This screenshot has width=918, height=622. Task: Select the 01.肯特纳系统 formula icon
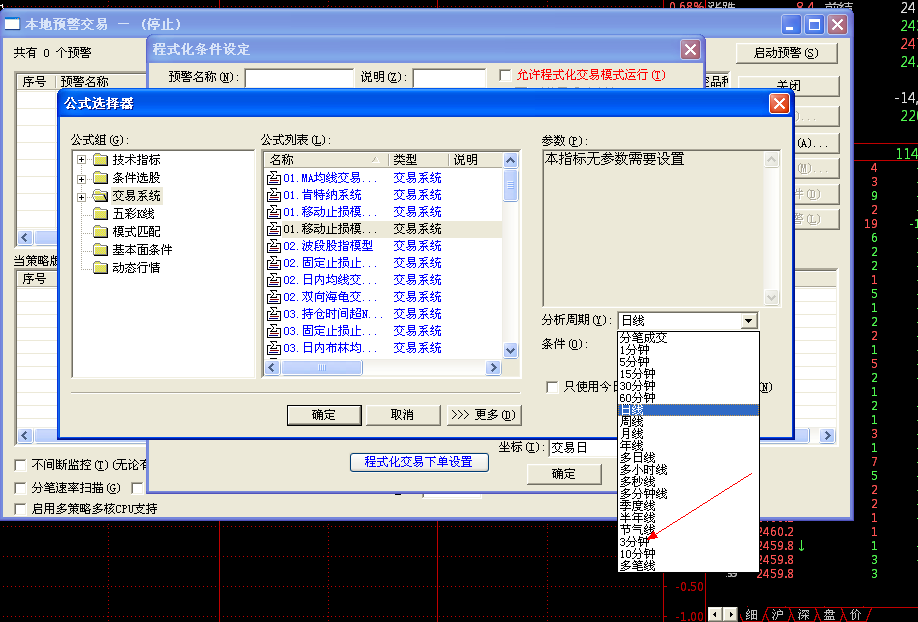[x=273, y=195]
